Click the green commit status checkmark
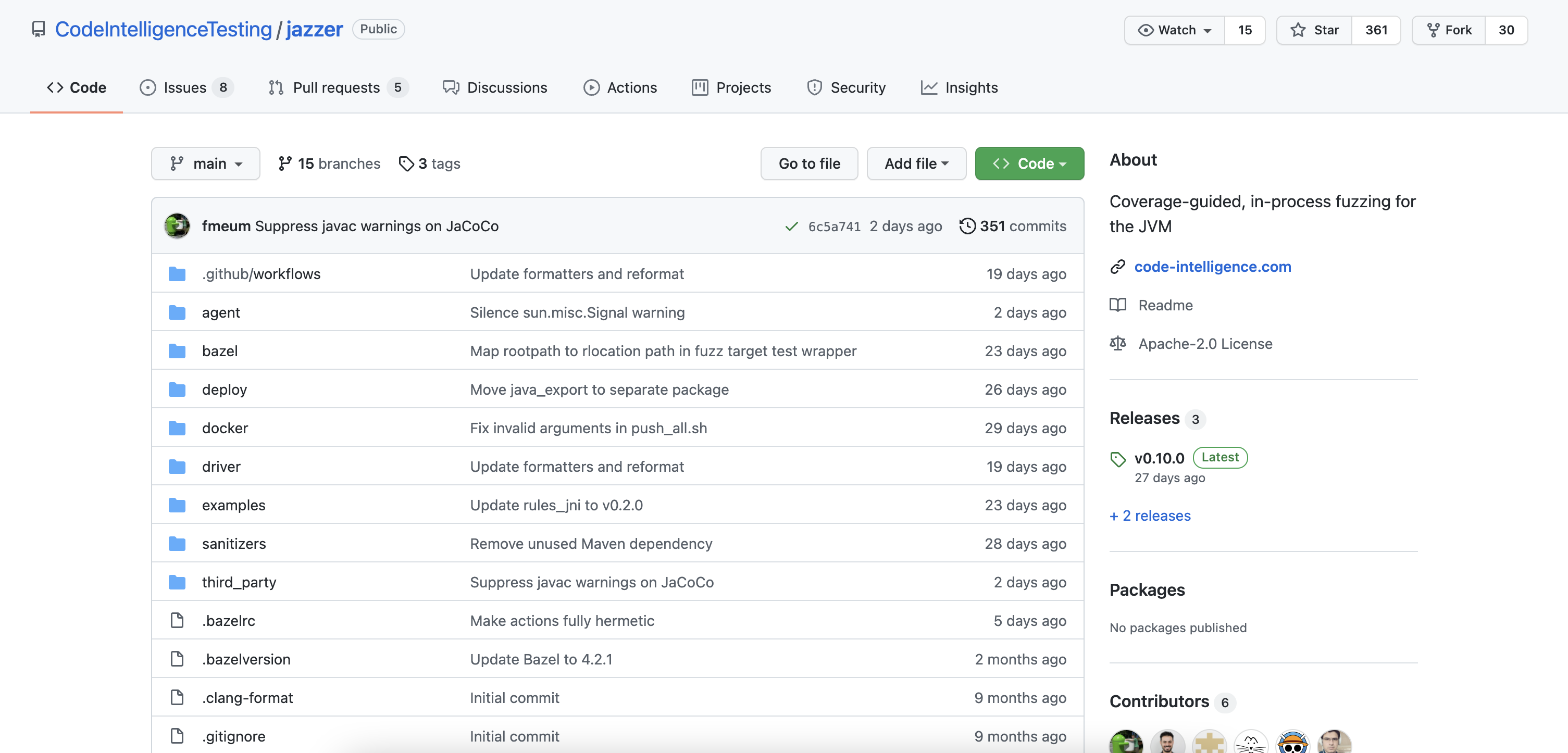Viewport: 1568px width, 753px height. point(791,227)
